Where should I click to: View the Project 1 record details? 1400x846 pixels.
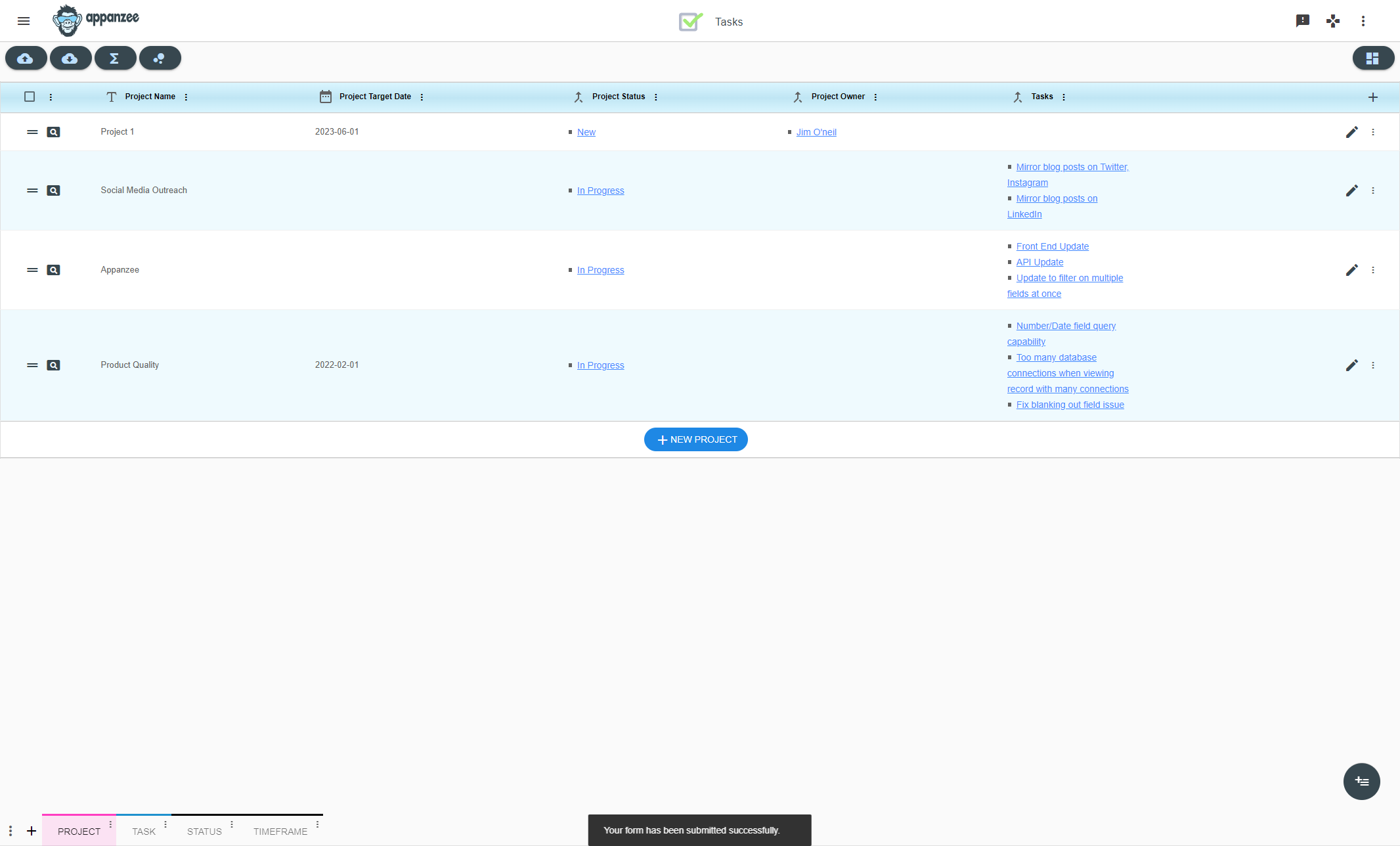pyautogui.click(x=54, y=132)
